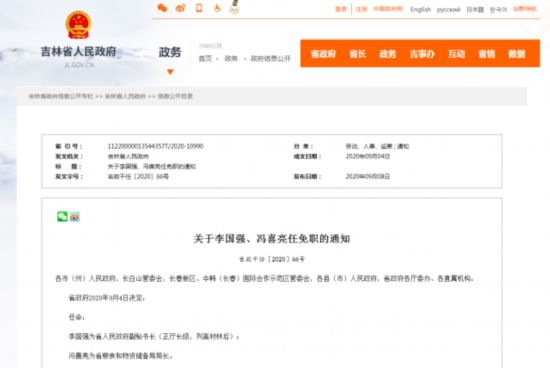The image size is (550, 368).
Task: Click the 成文日期 value 2020年09月04日
Action: click(368, 156)
